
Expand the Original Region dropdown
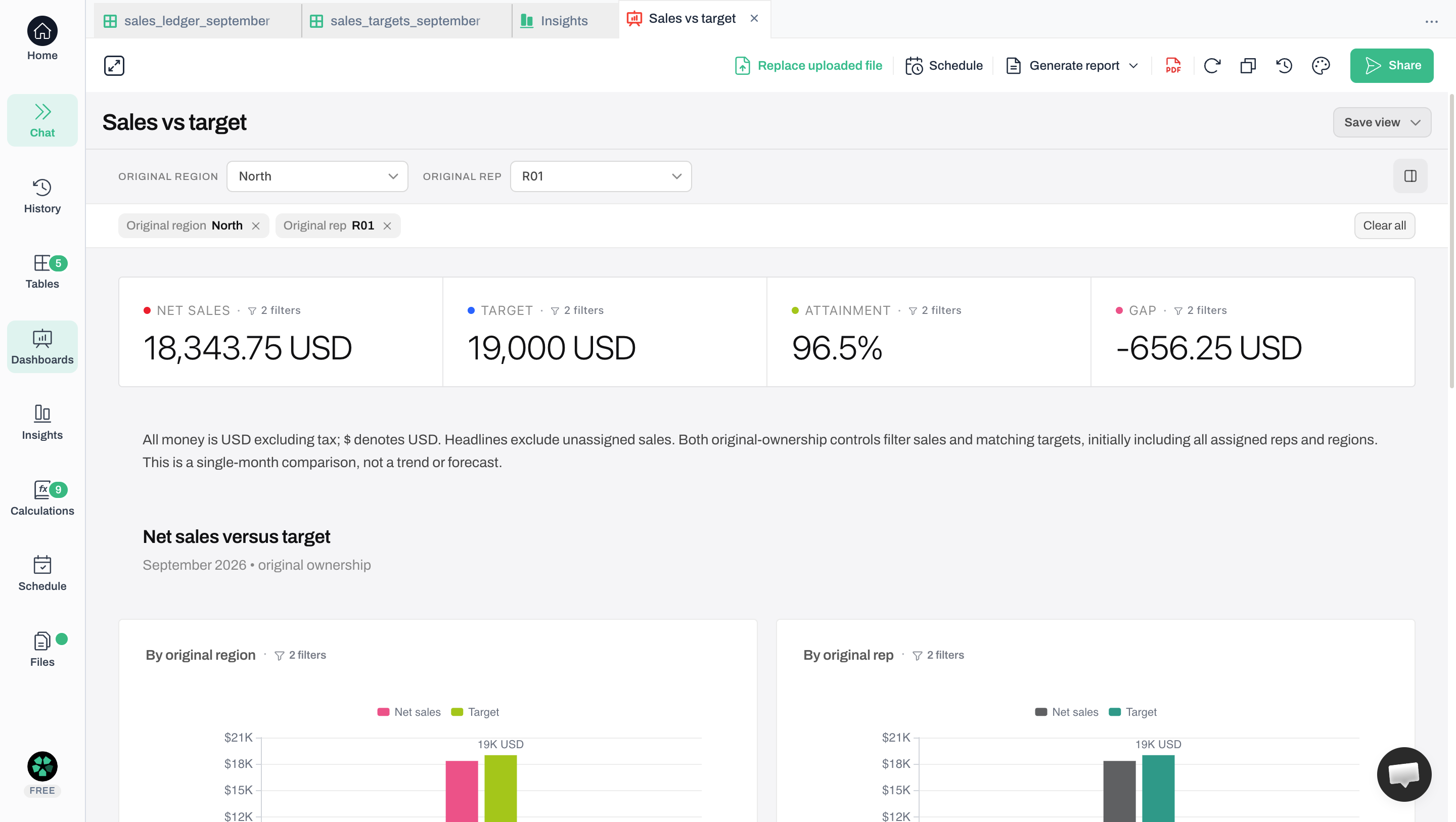point(317,176)
